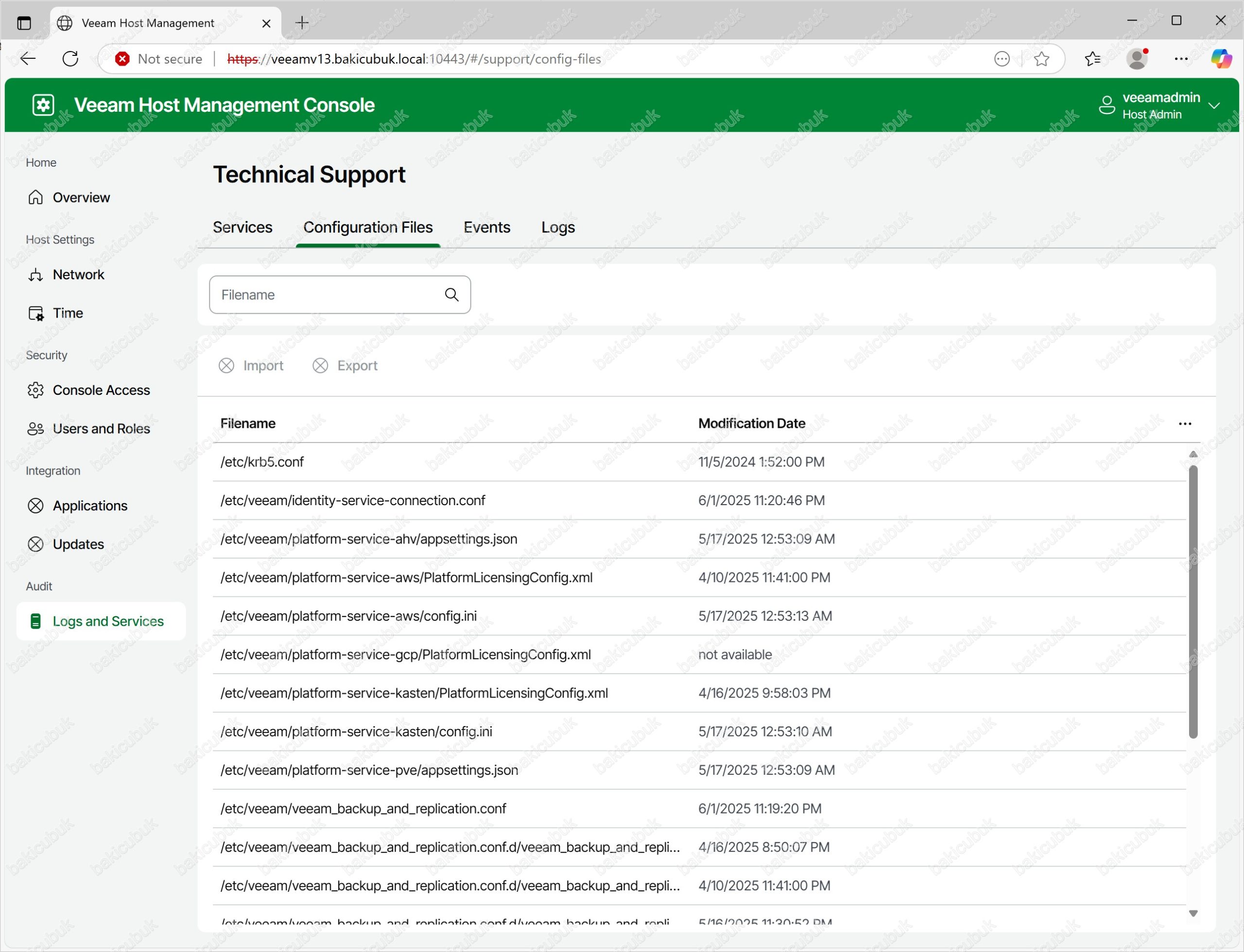This screenshot has height=952, width=1244.
Task: Reload the page with refresh icon
Action: (70, 58)
